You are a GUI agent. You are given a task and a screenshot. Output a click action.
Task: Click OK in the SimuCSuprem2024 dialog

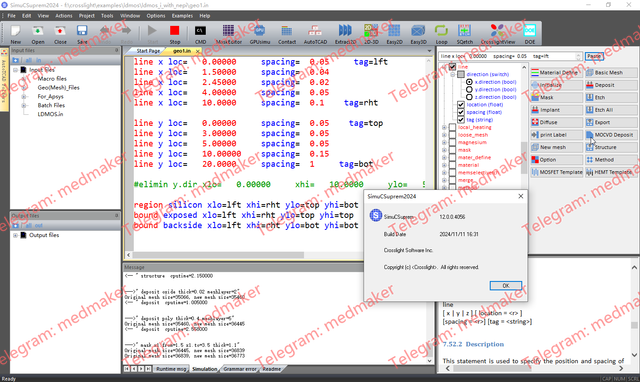pos(506,286)
